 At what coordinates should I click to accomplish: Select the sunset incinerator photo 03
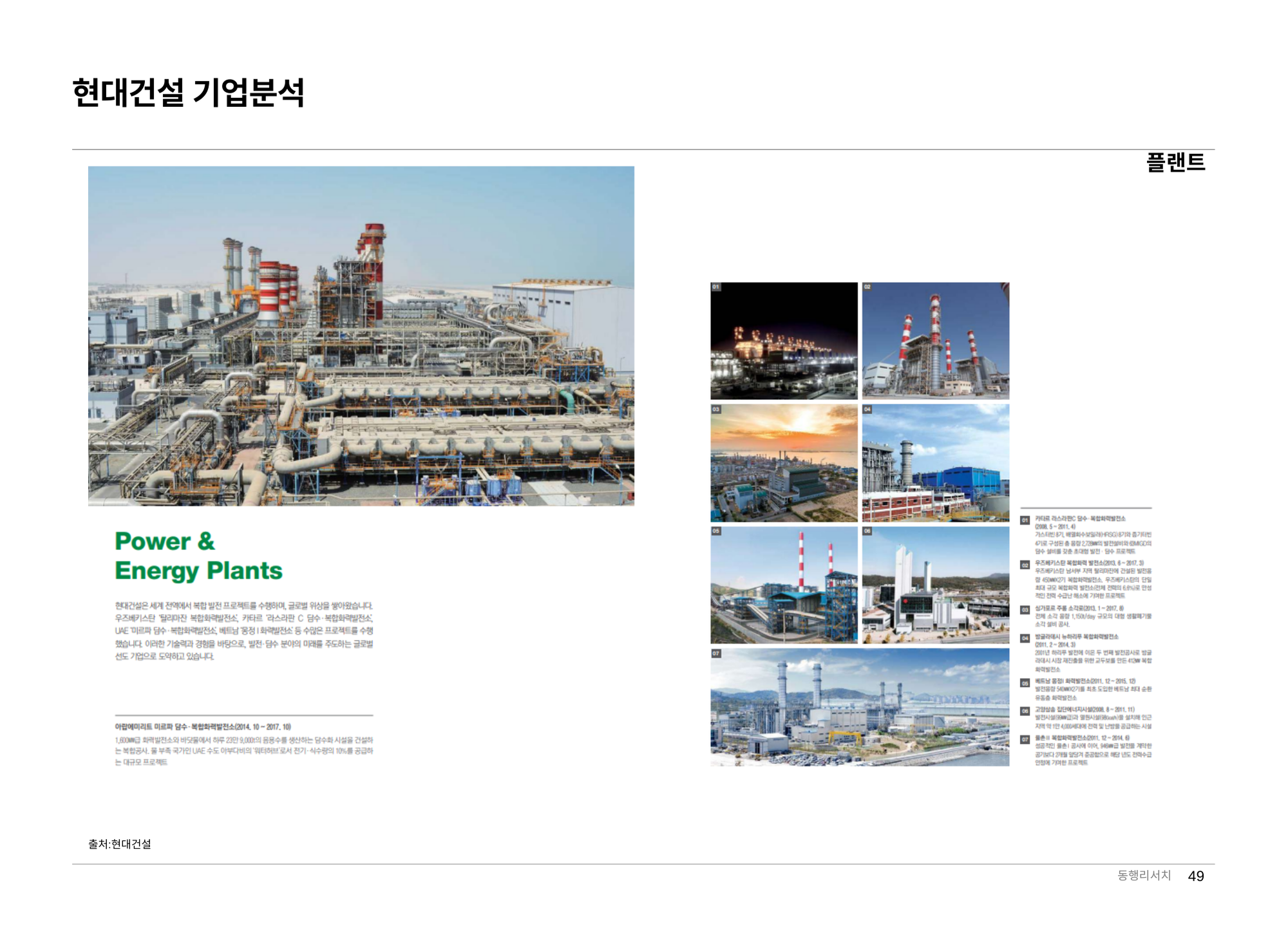[x=784, y=463]
